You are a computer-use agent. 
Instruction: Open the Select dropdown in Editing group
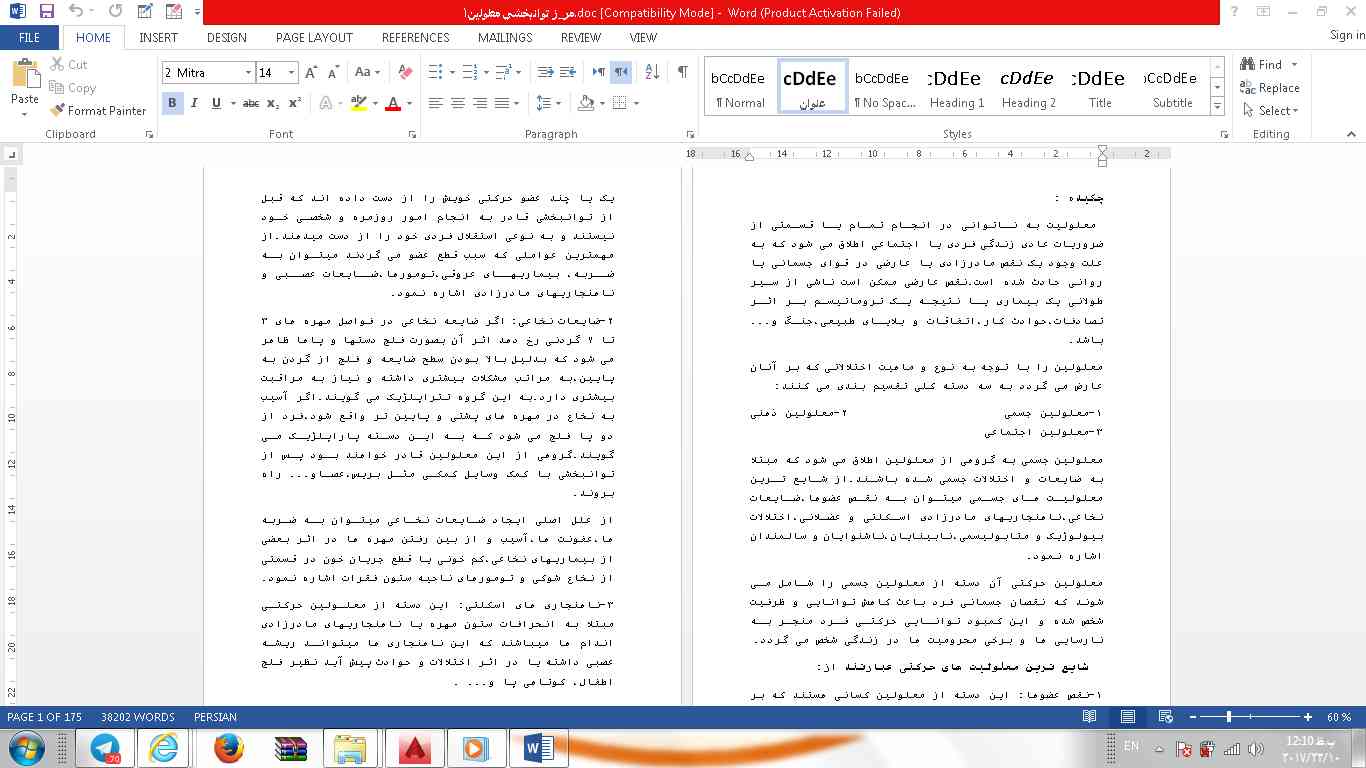click(1270, 110)
